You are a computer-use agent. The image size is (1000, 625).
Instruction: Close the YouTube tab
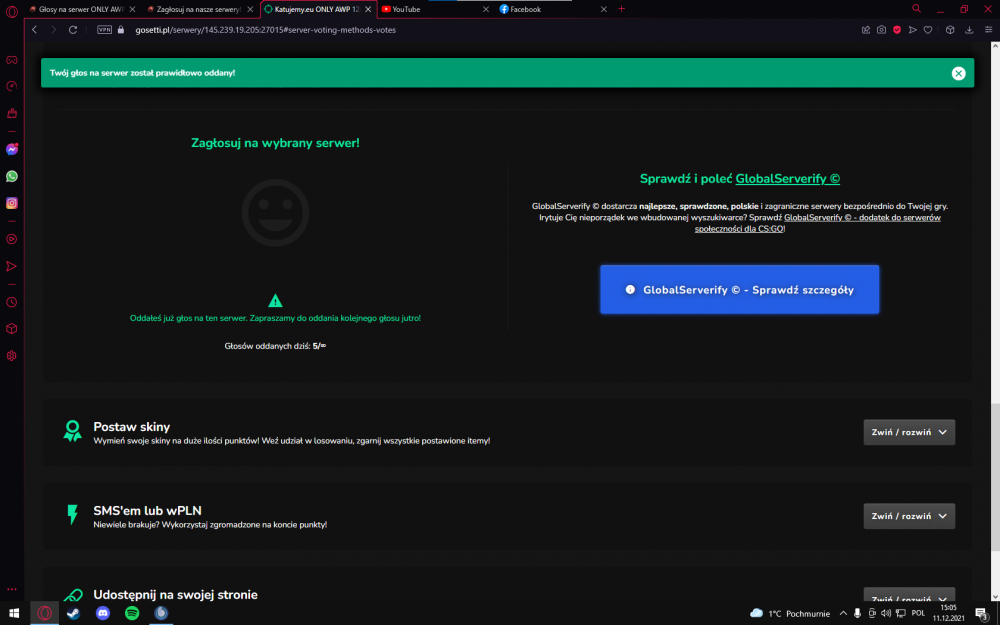tap(486, 9)
